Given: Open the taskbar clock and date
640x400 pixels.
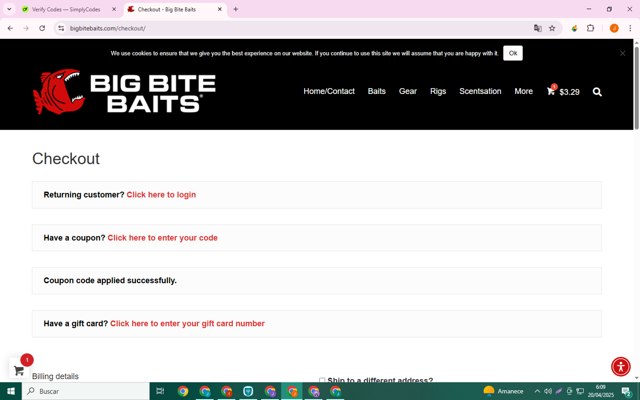Looking at the screenshot, I should [x=600, y=391].
